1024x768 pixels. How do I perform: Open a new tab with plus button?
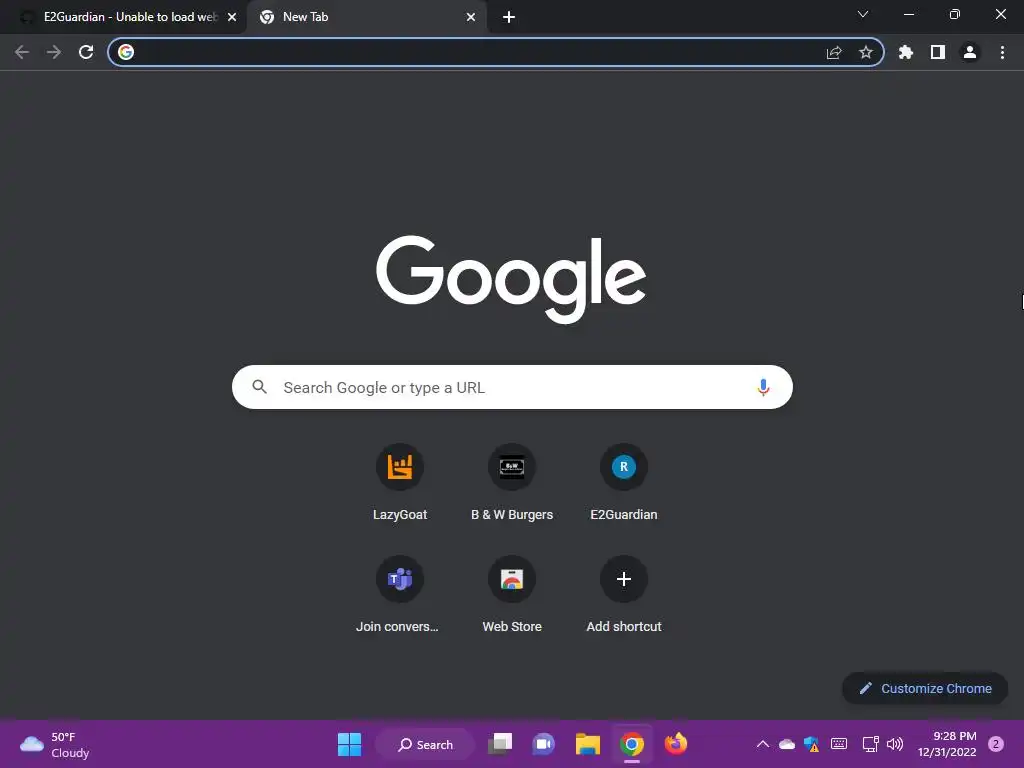click(509, 17)
